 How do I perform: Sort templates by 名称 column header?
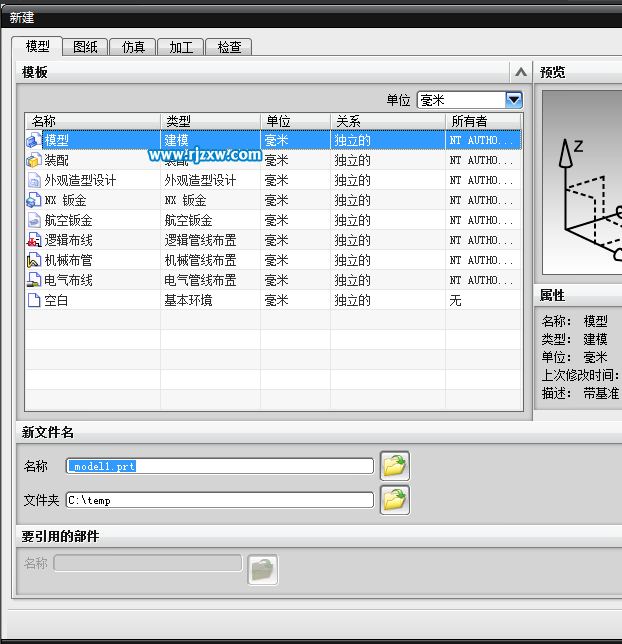pos(92,121)
